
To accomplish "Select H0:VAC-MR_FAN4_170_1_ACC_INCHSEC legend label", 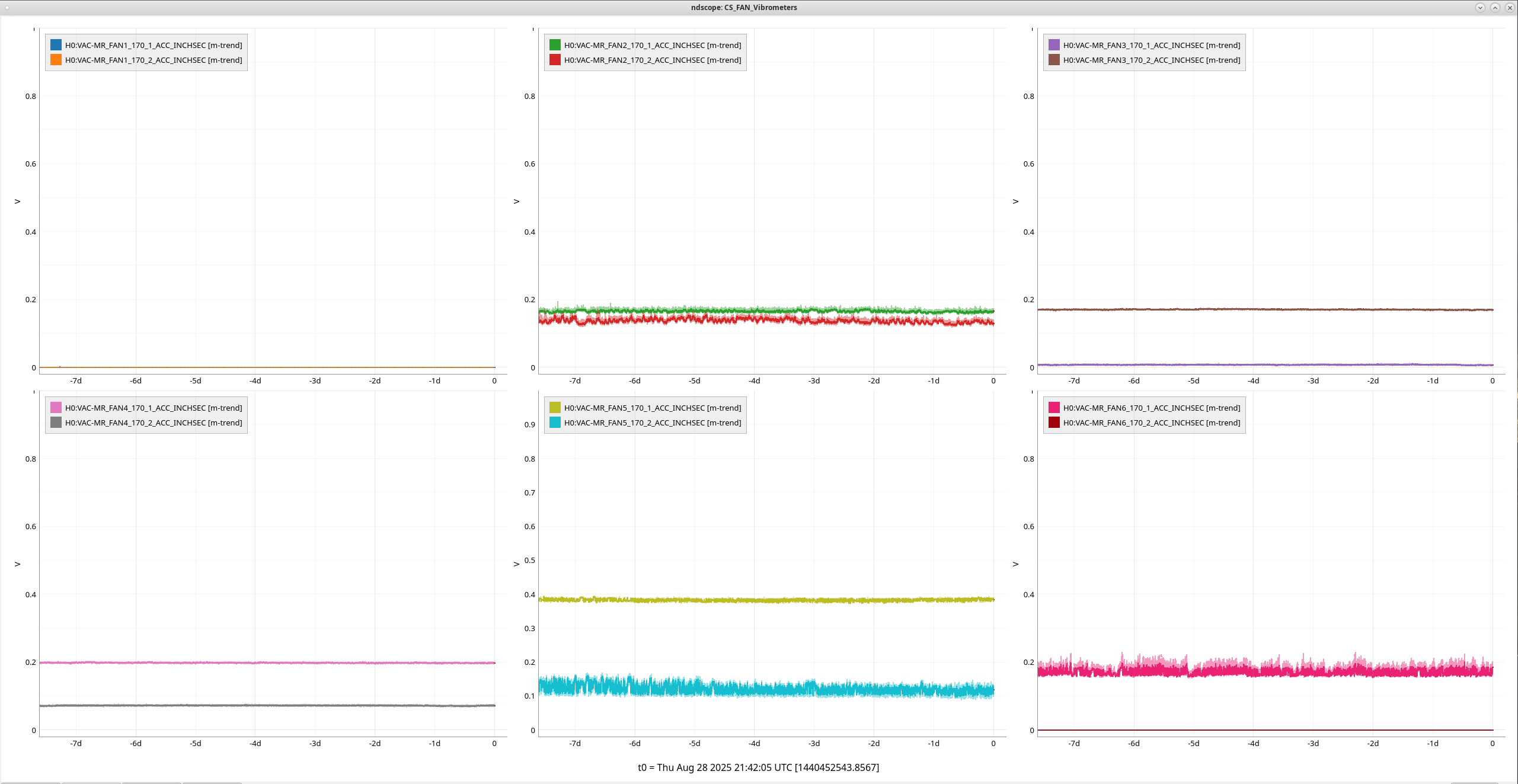I will coord(154,408).
